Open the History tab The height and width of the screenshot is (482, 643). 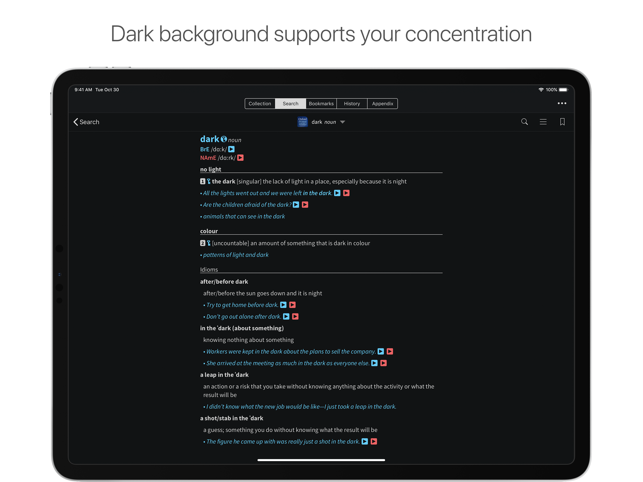click(352, 104)
